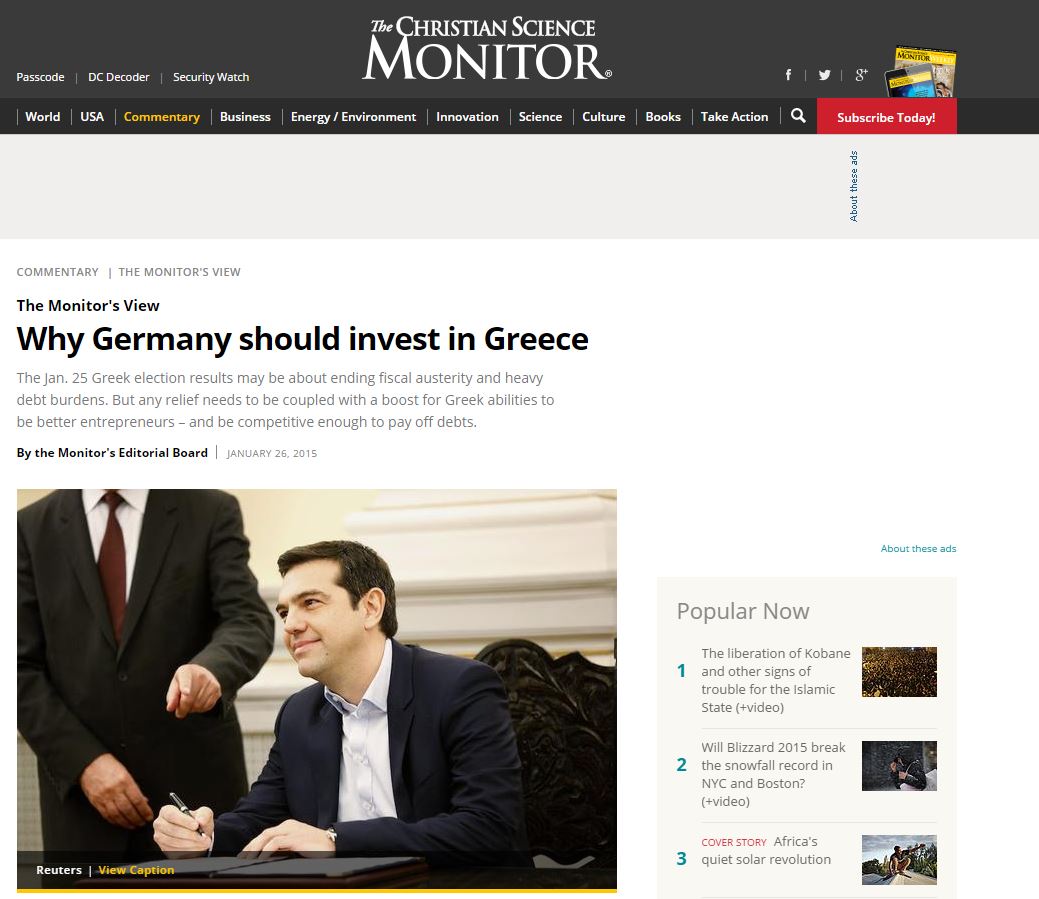Screen dimensions: 1039x899
Task: Open the Facebook social icon
Action: [x=788, y=75]
